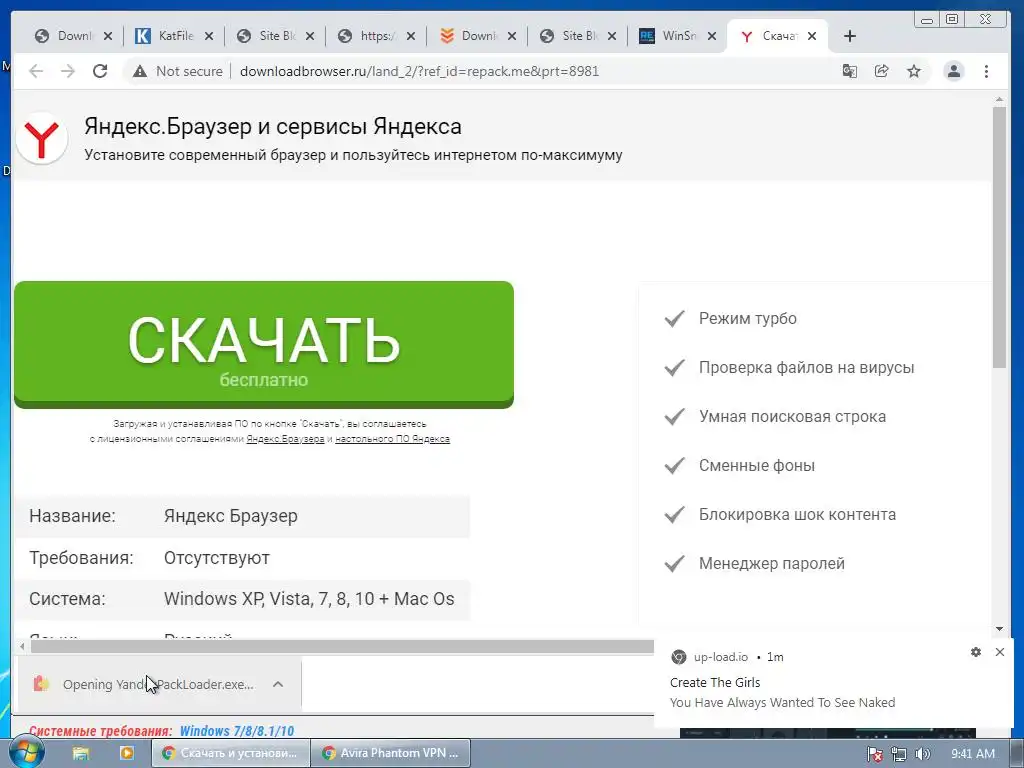Click the Менеджер паролей feature text
Viewport: 1024px width, 768px height.
pyautogui.click(x=772, y=564)
